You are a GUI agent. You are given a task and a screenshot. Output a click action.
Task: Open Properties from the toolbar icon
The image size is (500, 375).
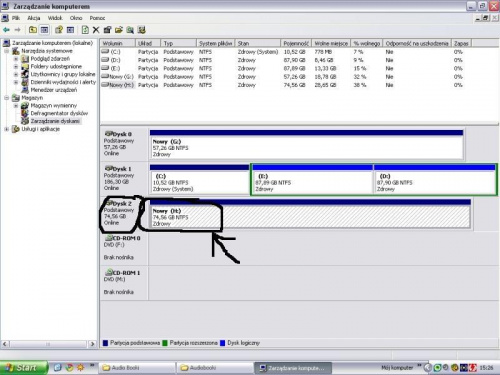[x=59, y=30]
